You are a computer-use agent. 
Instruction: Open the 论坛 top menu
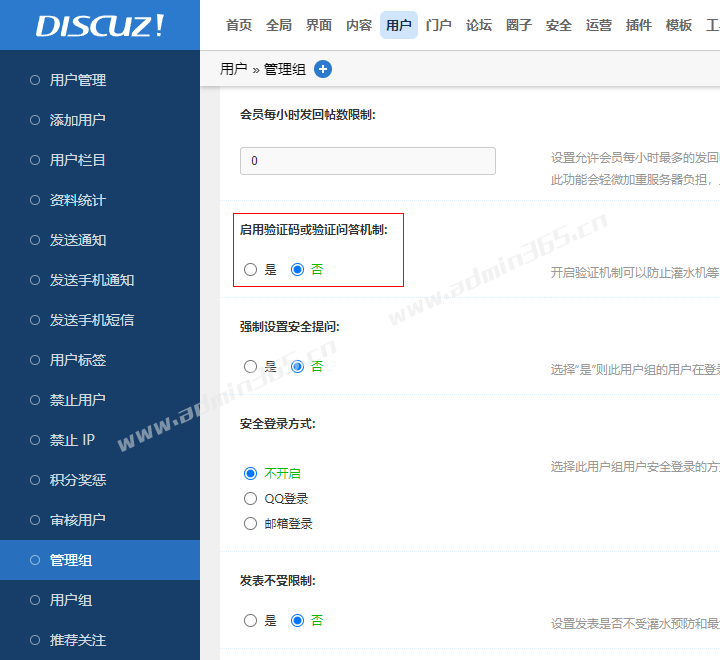click(478, 25)
